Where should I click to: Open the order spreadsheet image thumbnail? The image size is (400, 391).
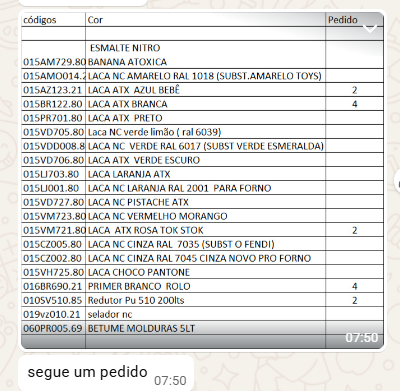click(x=202, y=180)
